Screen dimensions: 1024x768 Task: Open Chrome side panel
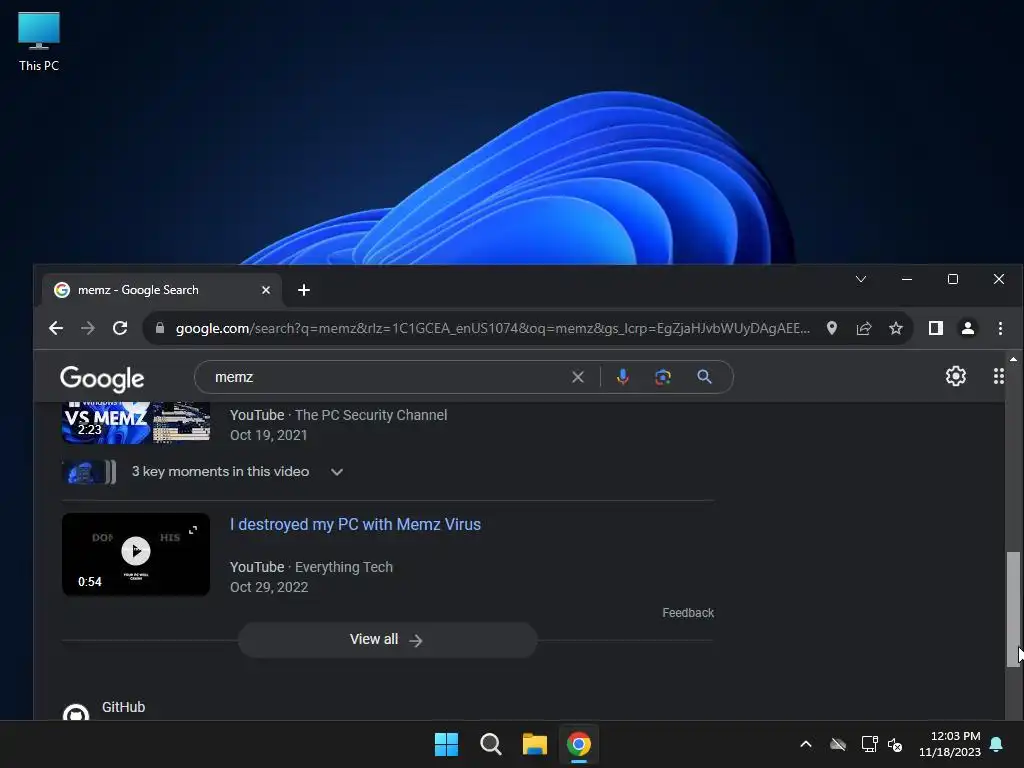tap(936, 328)
